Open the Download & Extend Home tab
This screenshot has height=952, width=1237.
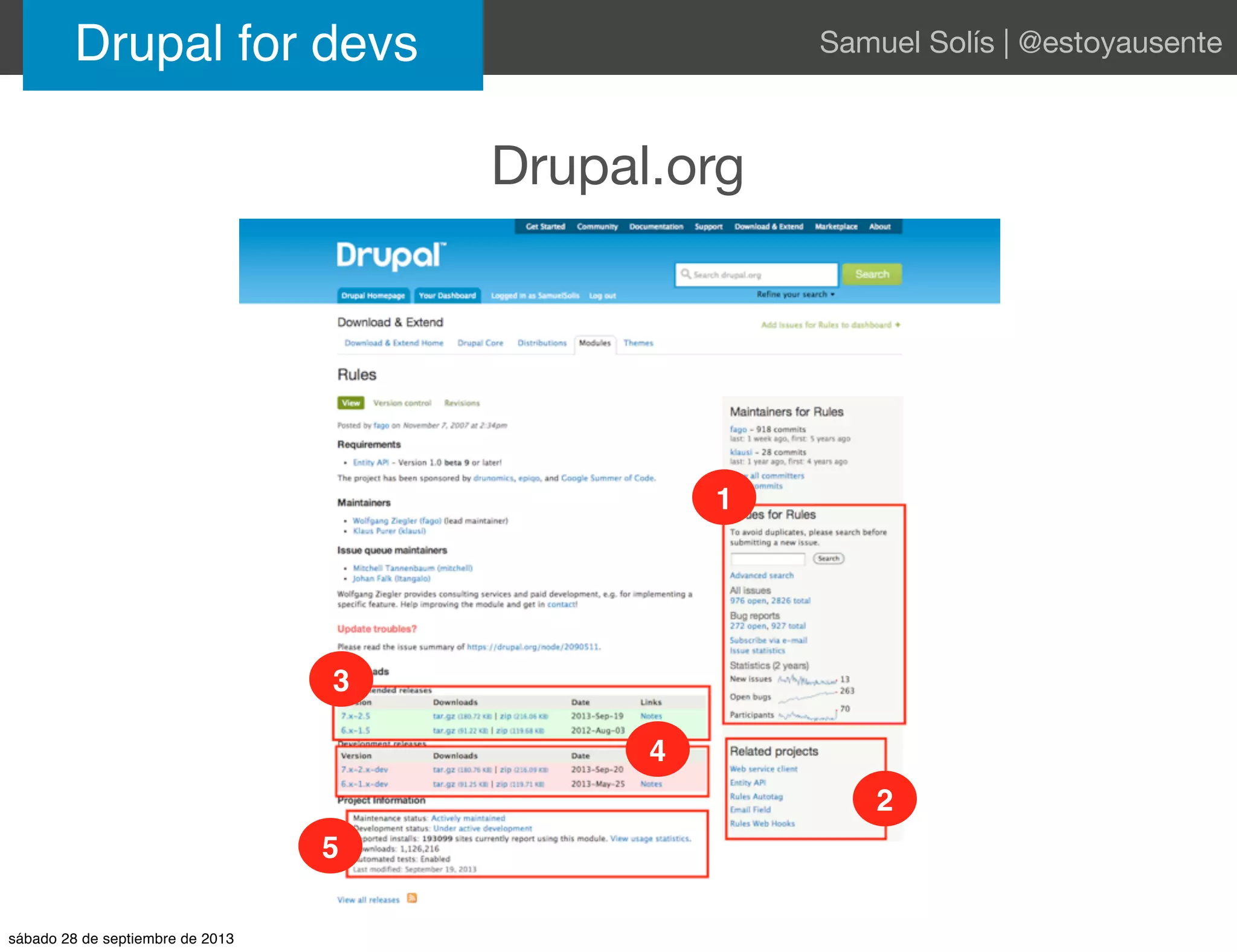pyautogui.click(x=394, y=343)
